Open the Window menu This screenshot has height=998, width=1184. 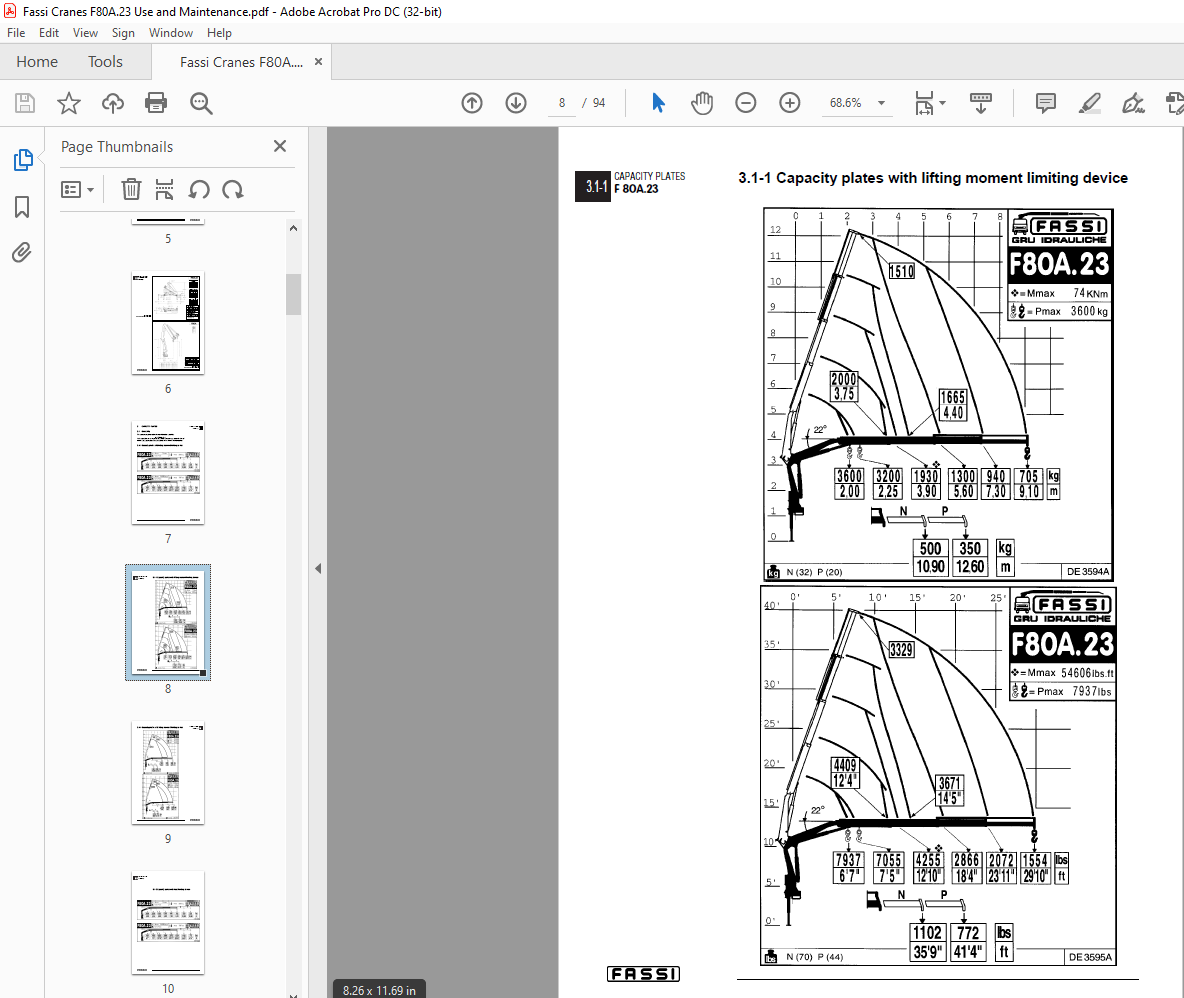[171, 32]
